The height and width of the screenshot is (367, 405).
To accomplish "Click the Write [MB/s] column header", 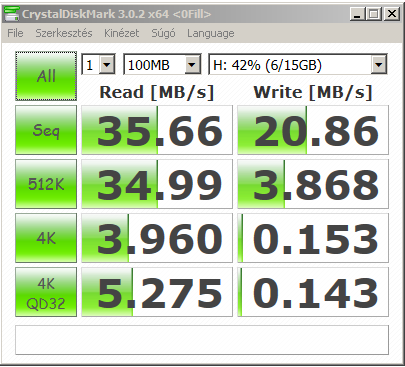I will (313, 92).
